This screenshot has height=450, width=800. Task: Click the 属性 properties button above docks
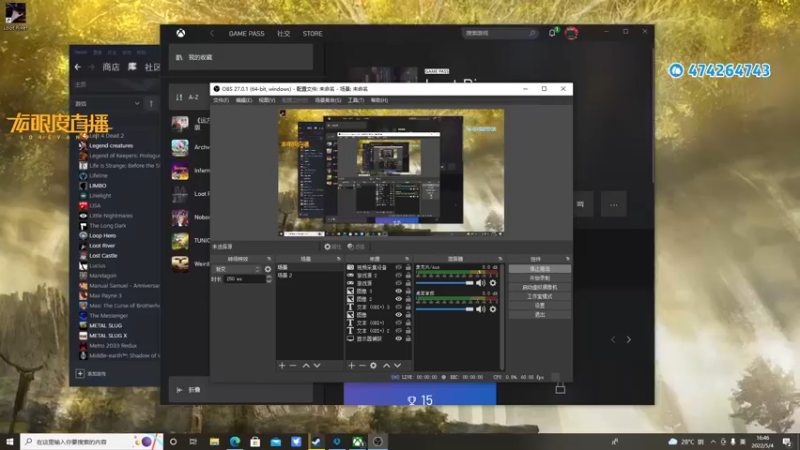[333, 246]
